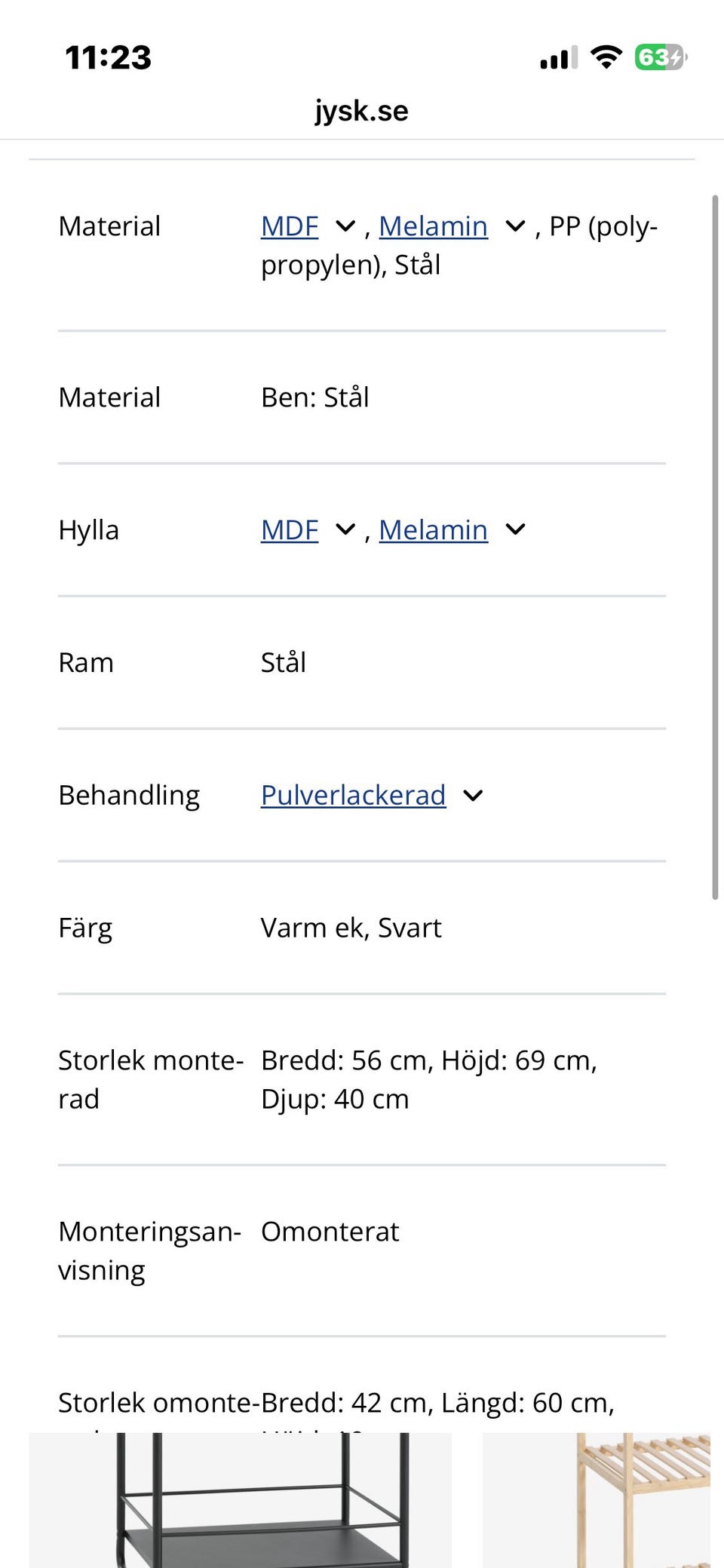Tap the 11:23 clock in status bar
The width and height of the screenshot is (724, 1568).
coord(109,57)
